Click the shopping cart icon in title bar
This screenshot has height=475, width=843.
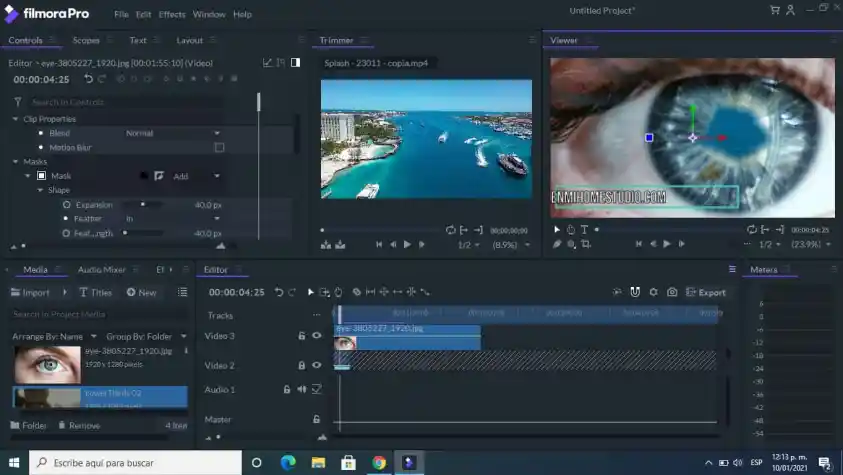coord(774,10)
